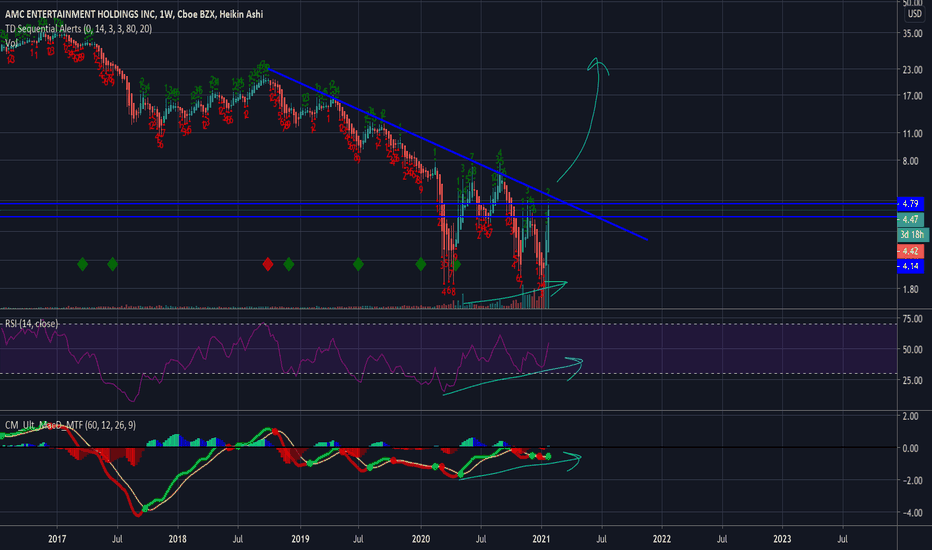Click the Vol indicator label

tap(11, 43)
